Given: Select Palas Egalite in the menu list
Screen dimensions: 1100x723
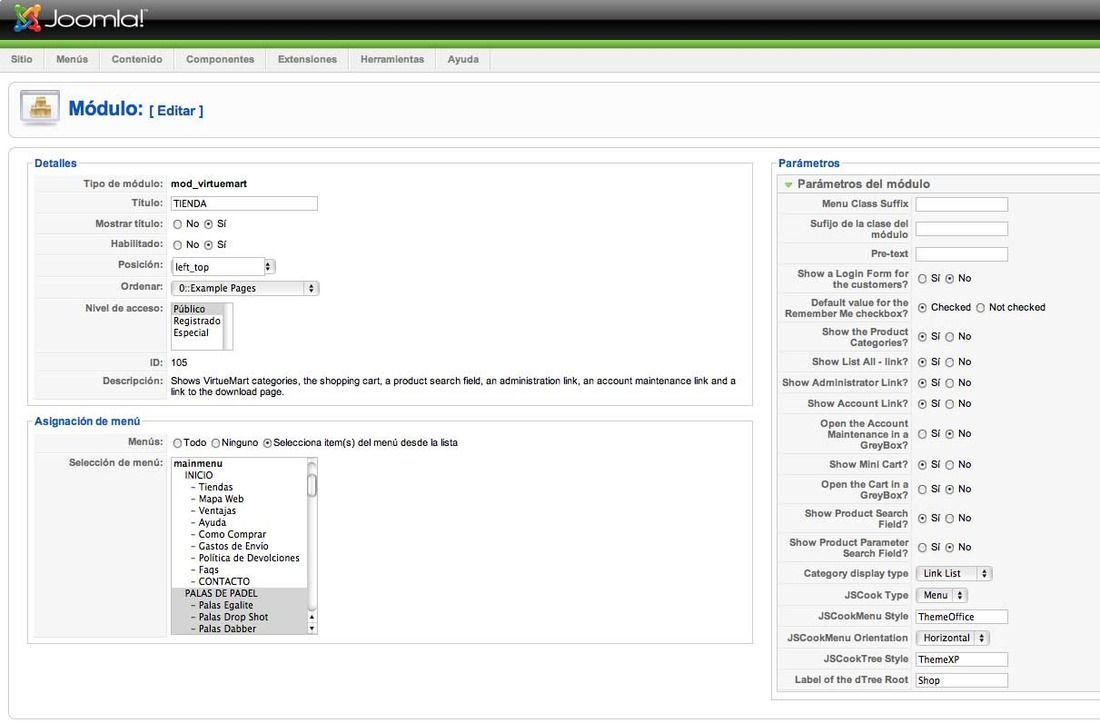Looking at the screenshot, I should click(x=239, y=606).
